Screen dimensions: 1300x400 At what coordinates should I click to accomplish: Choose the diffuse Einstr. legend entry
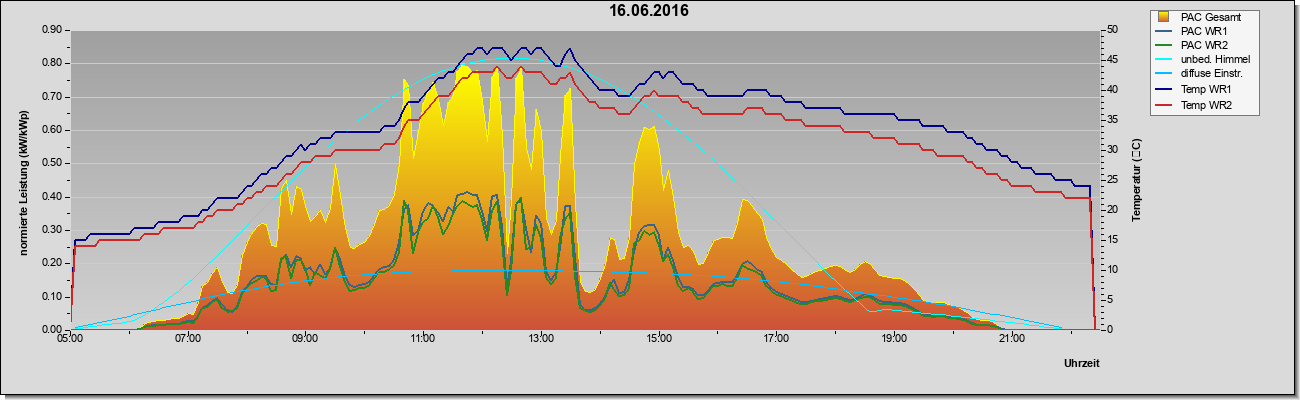1211,75
